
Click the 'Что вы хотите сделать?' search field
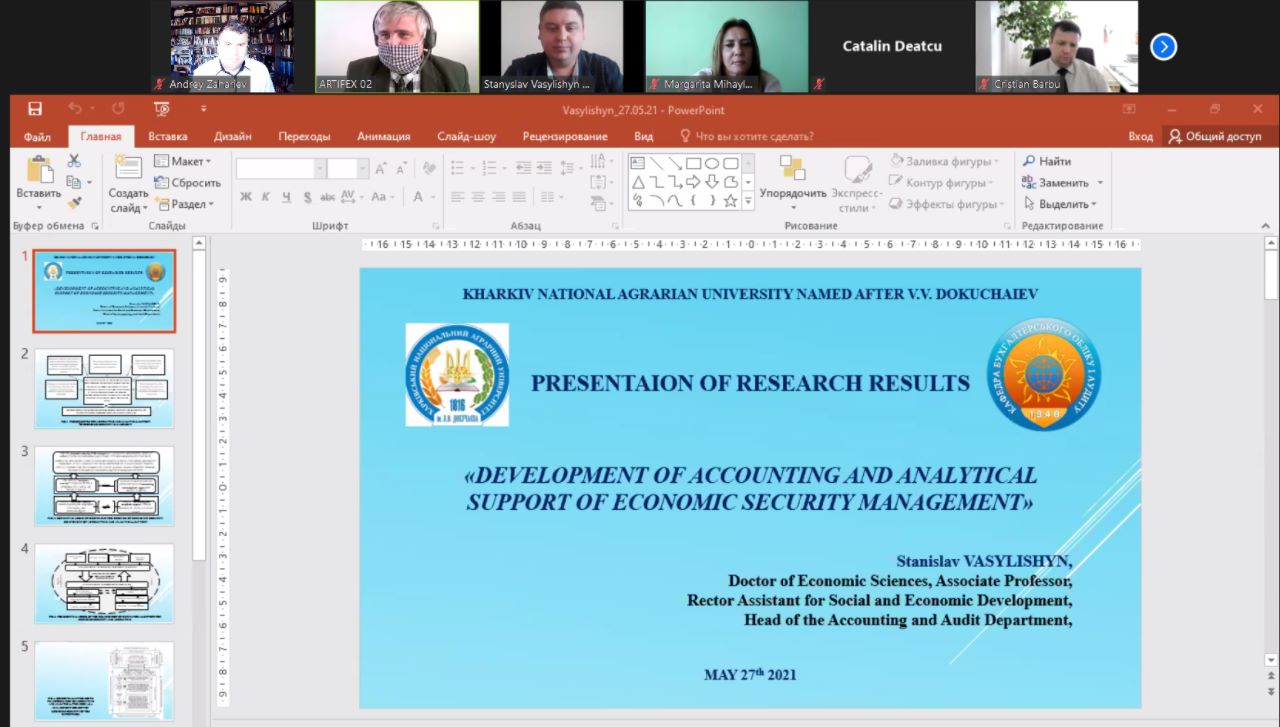pos(746,137)
